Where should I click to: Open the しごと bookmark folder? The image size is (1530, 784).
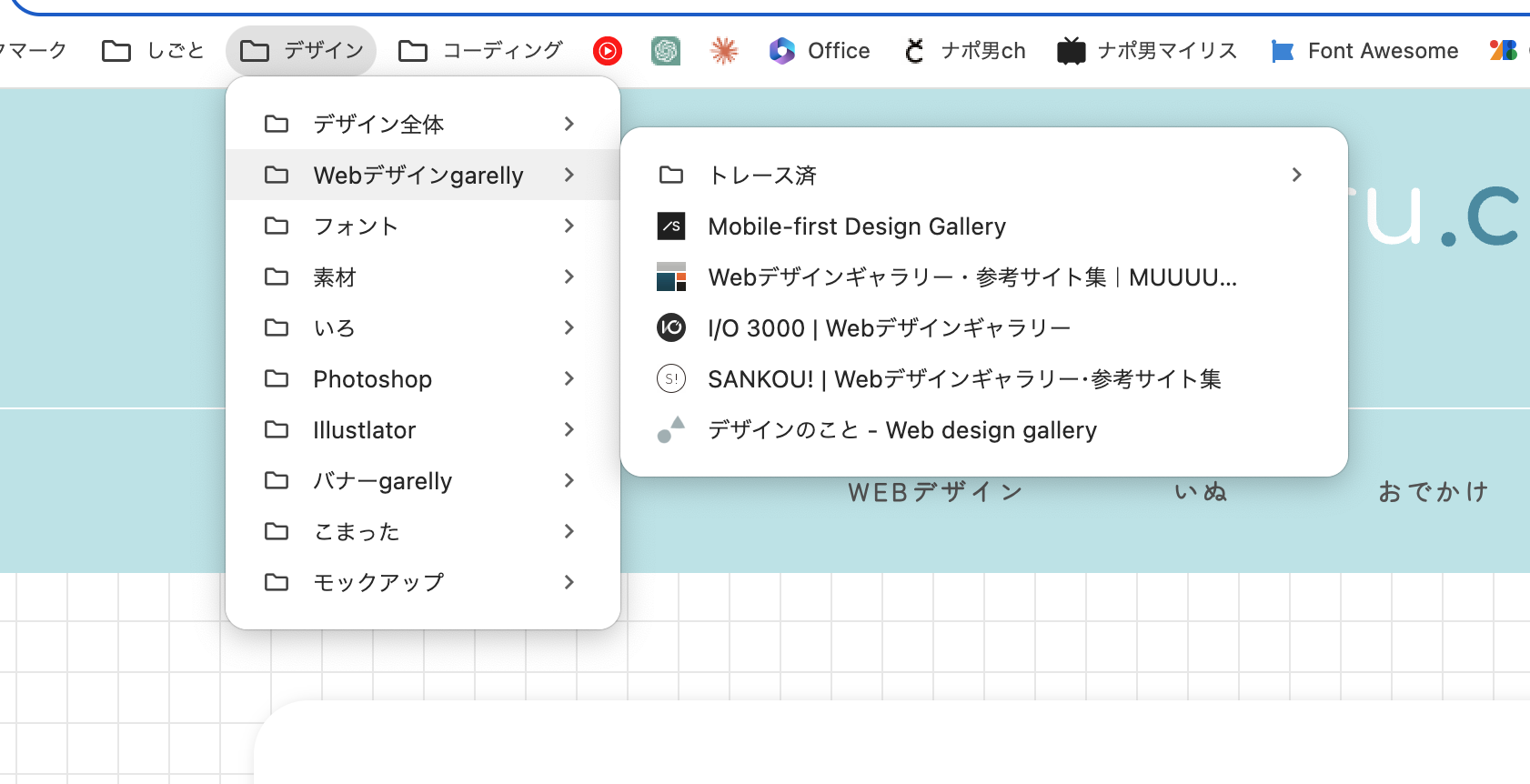click(154, 51)
